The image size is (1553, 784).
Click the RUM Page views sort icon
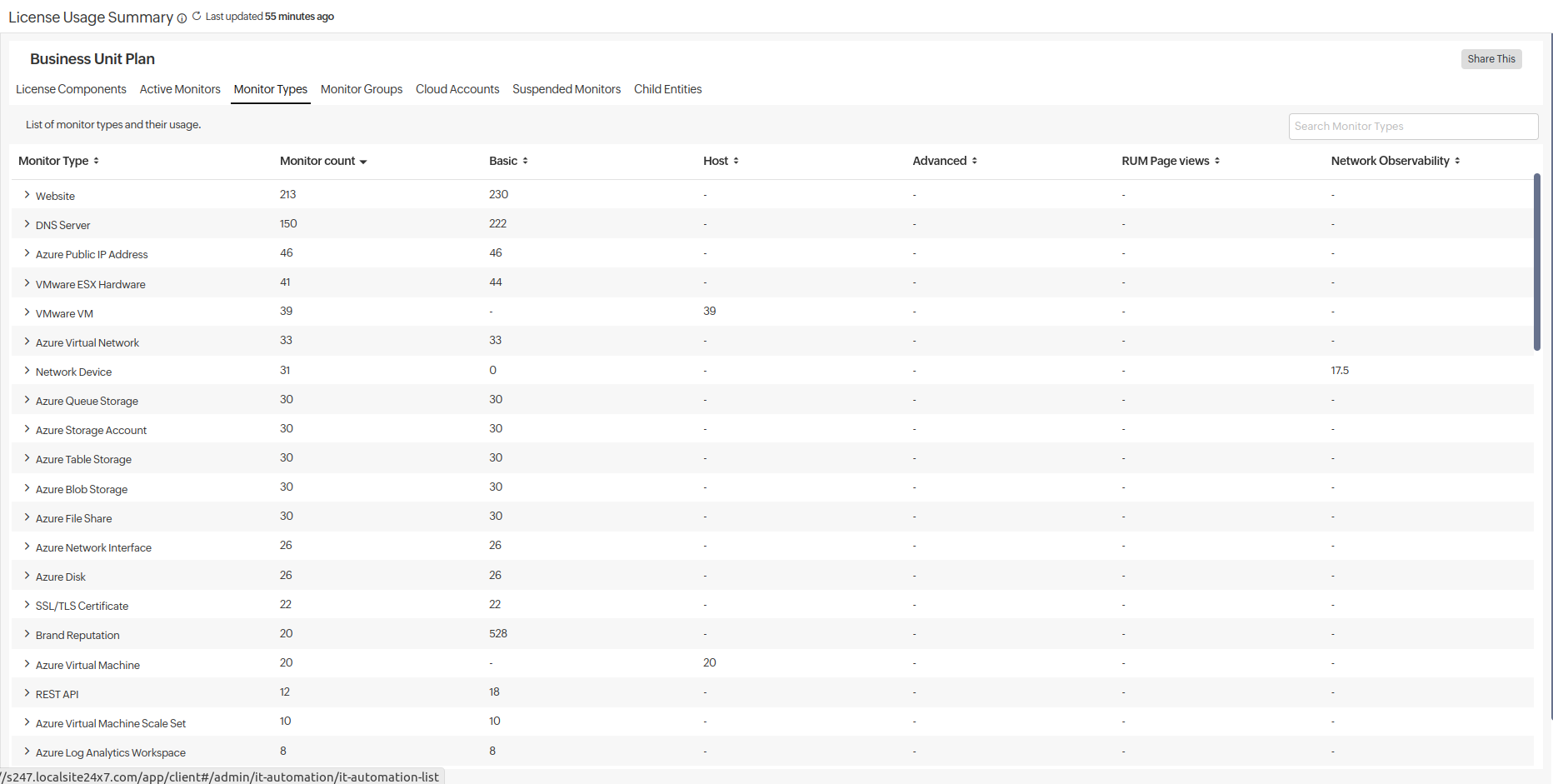1216,161
